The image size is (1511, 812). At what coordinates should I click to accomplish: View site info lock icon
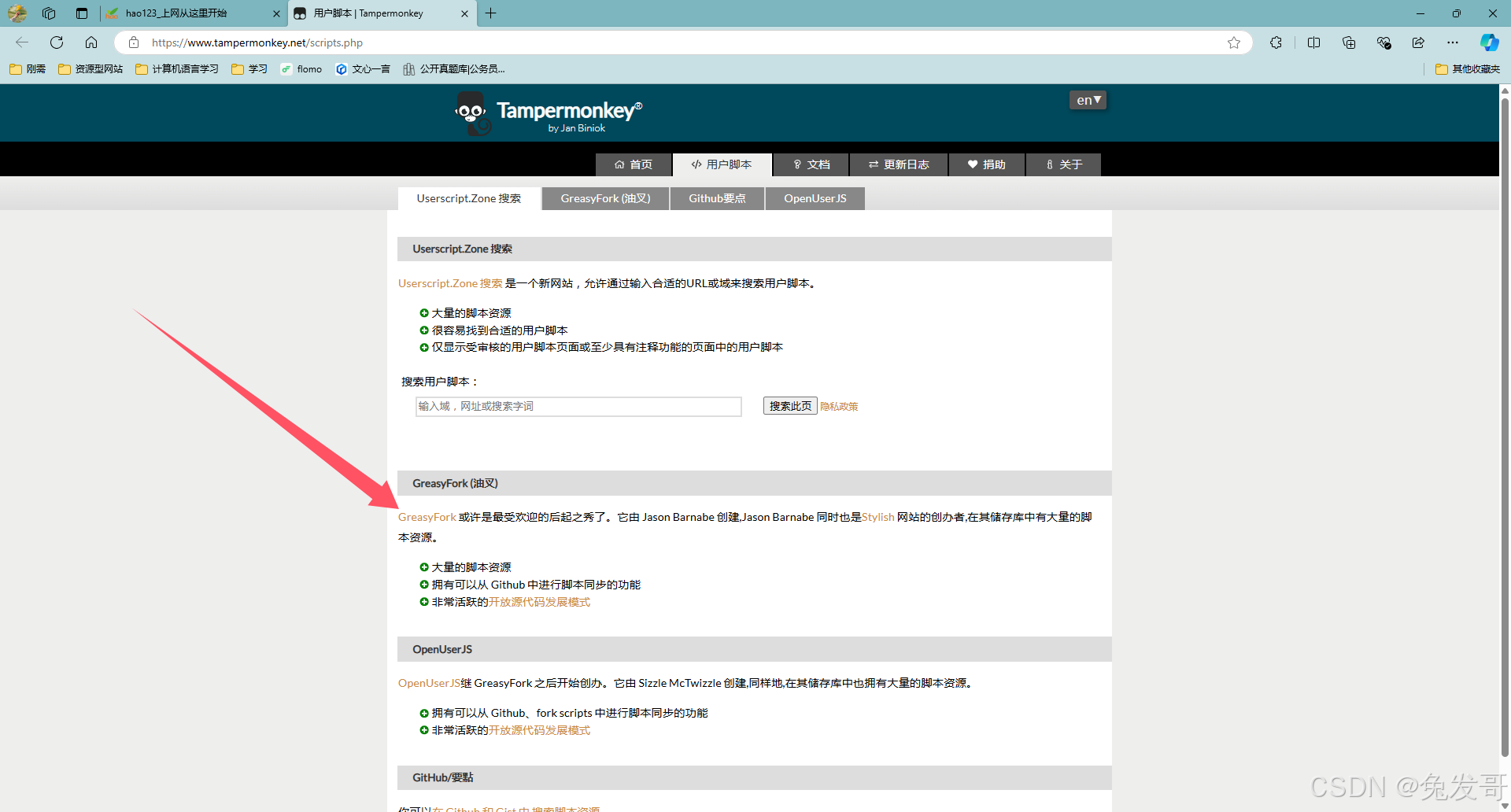click(x=134, y=42)
